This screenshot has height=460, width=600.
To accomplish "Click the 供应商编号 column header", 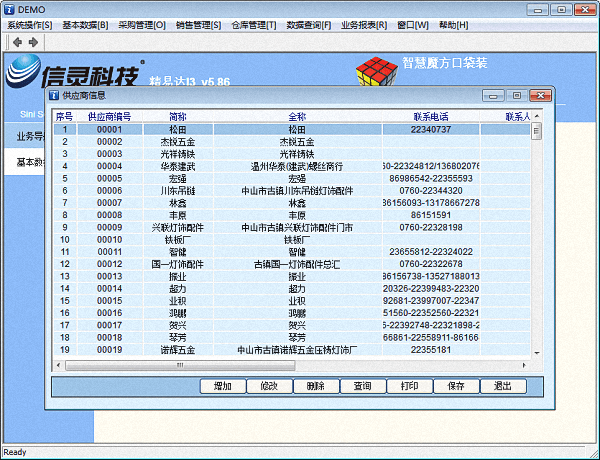I will click(x=109, y=117).
